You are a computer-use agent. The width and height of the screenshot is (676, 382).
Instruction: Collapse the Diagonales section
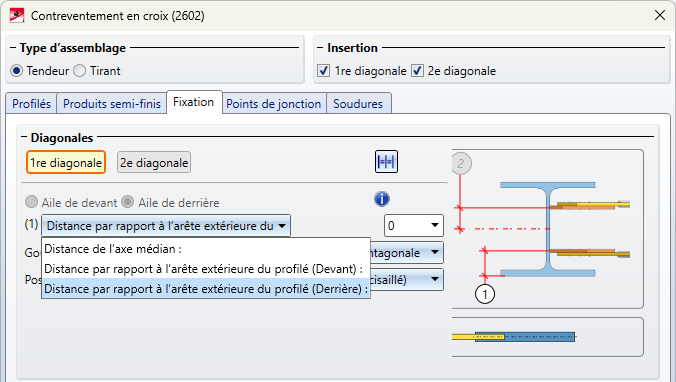[24, 137]
